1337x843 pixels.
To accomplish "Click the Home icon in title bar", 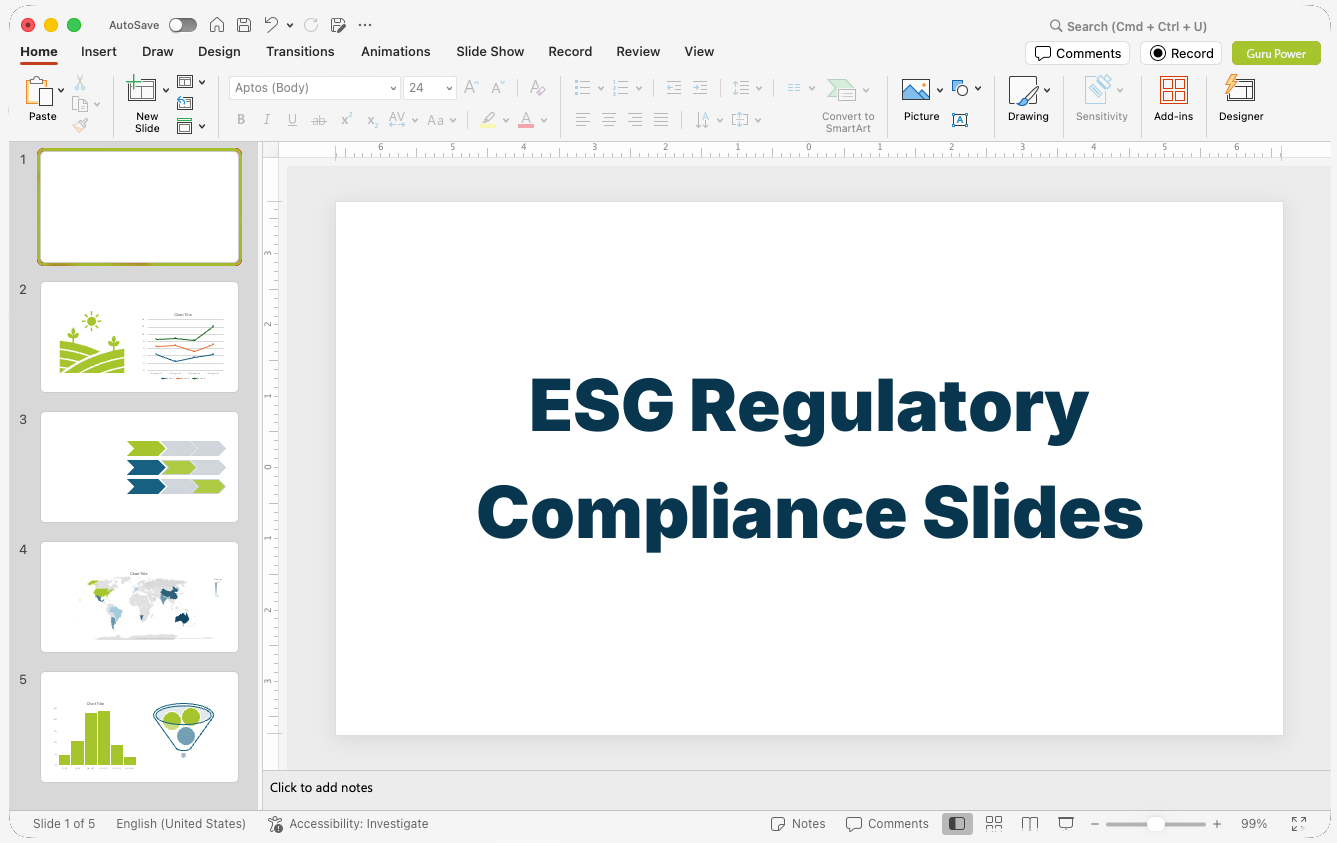I will [x=217, y=25].
